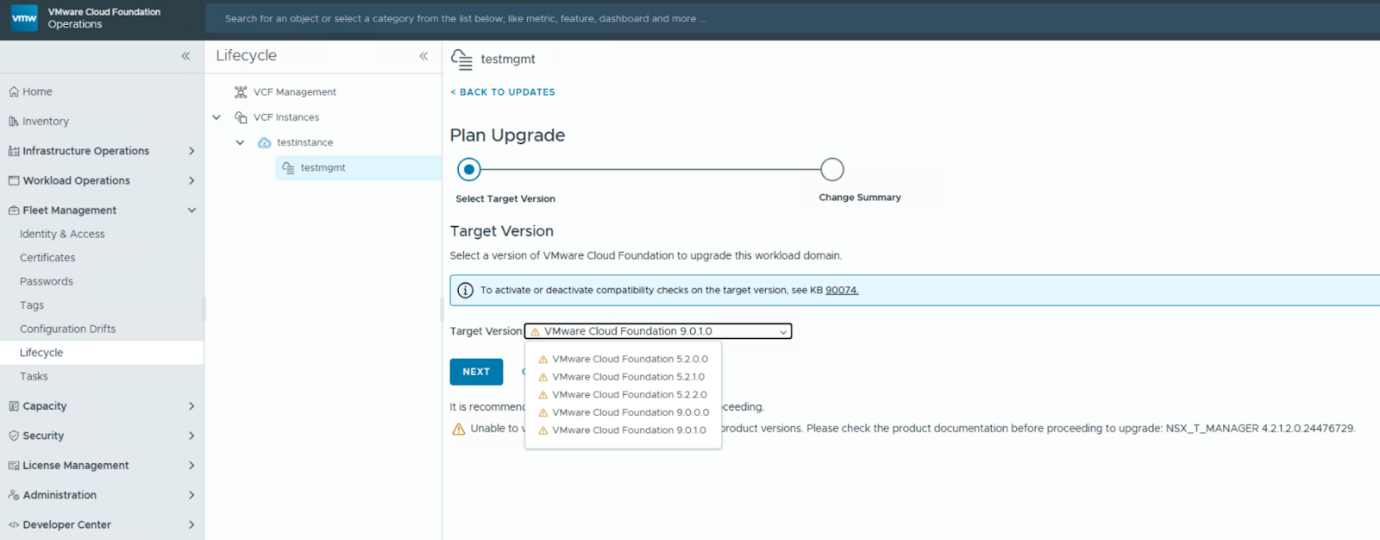Select the Change Summary step circle
Screen dimensions: 1380x540
[832, 169]
